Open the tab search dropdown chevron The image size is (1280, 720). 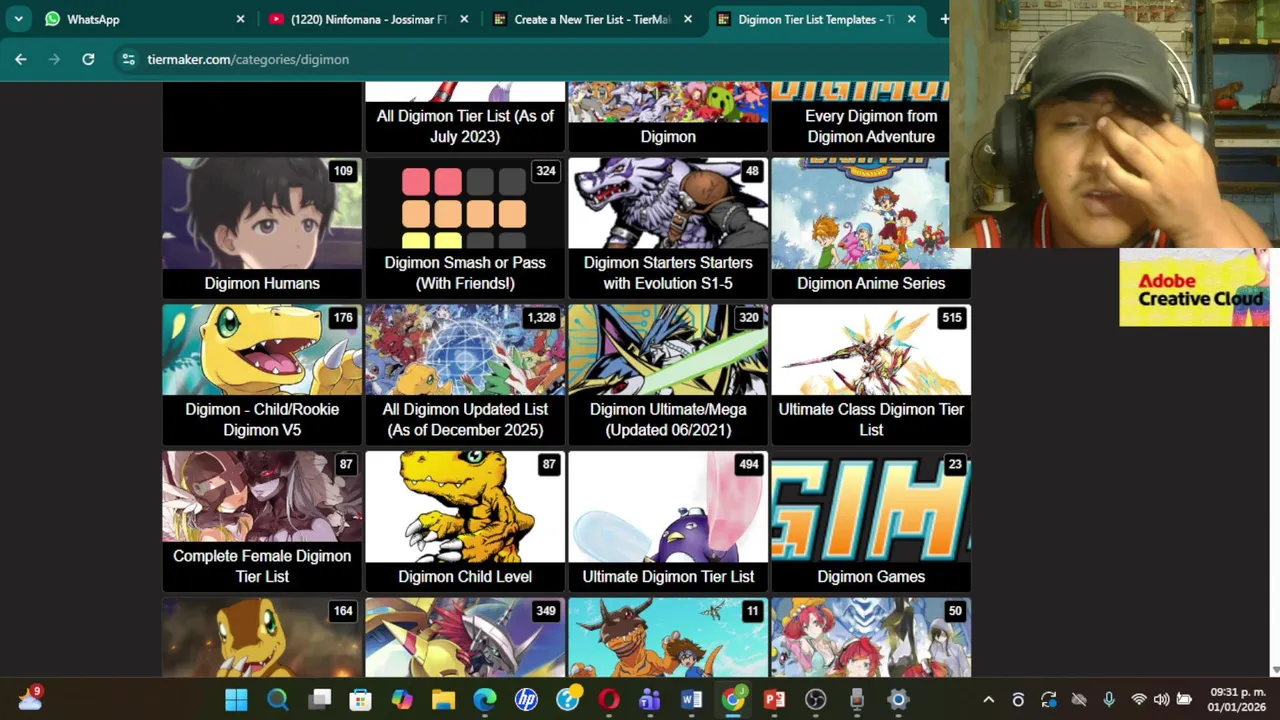click(18, 19)
